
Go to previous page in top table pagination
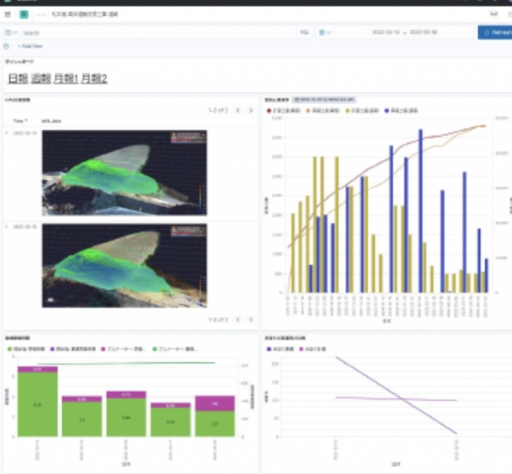pos(238,110)
